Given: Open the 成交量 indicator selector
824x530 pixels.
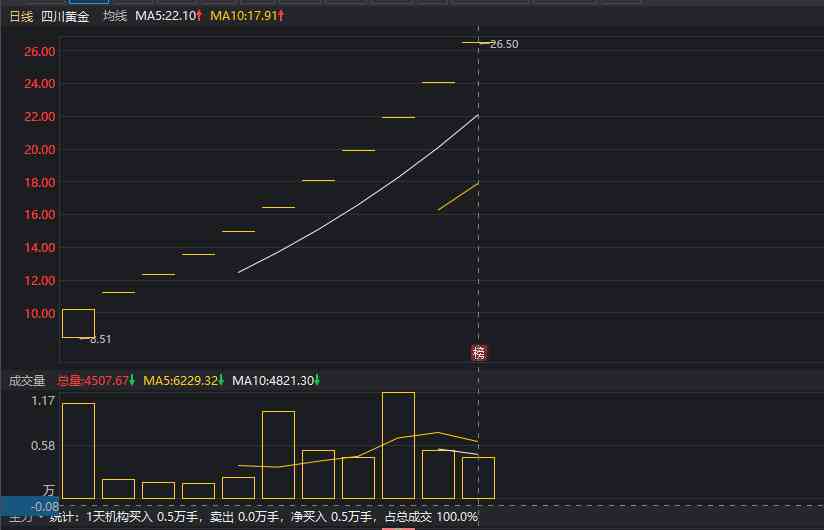Looking at the screenshot, I should coord(27,381).
